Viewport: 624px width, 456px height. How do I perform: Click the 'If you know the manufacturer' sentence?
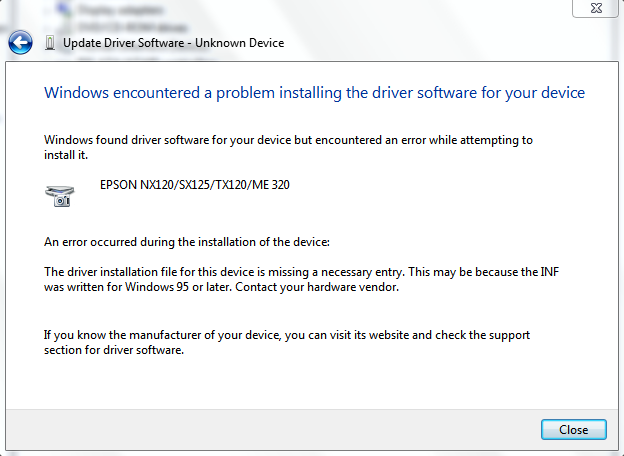tap(287, 335)
